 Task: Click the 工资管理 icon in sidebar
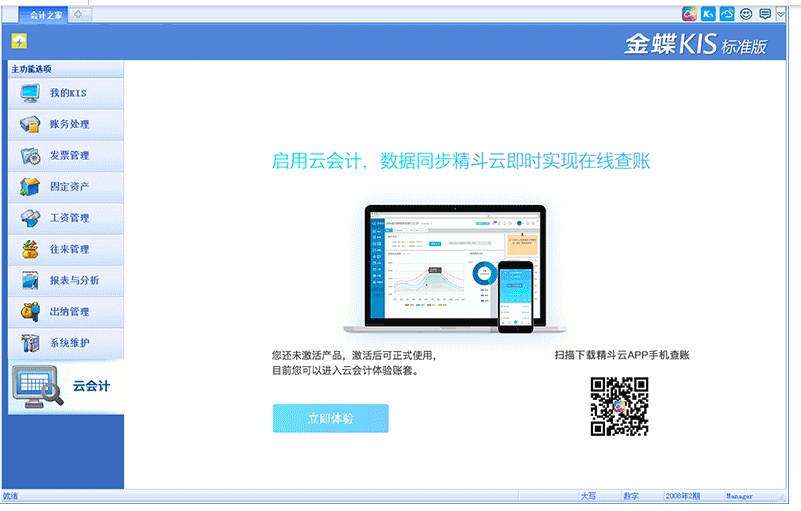[x=31, y=217]
